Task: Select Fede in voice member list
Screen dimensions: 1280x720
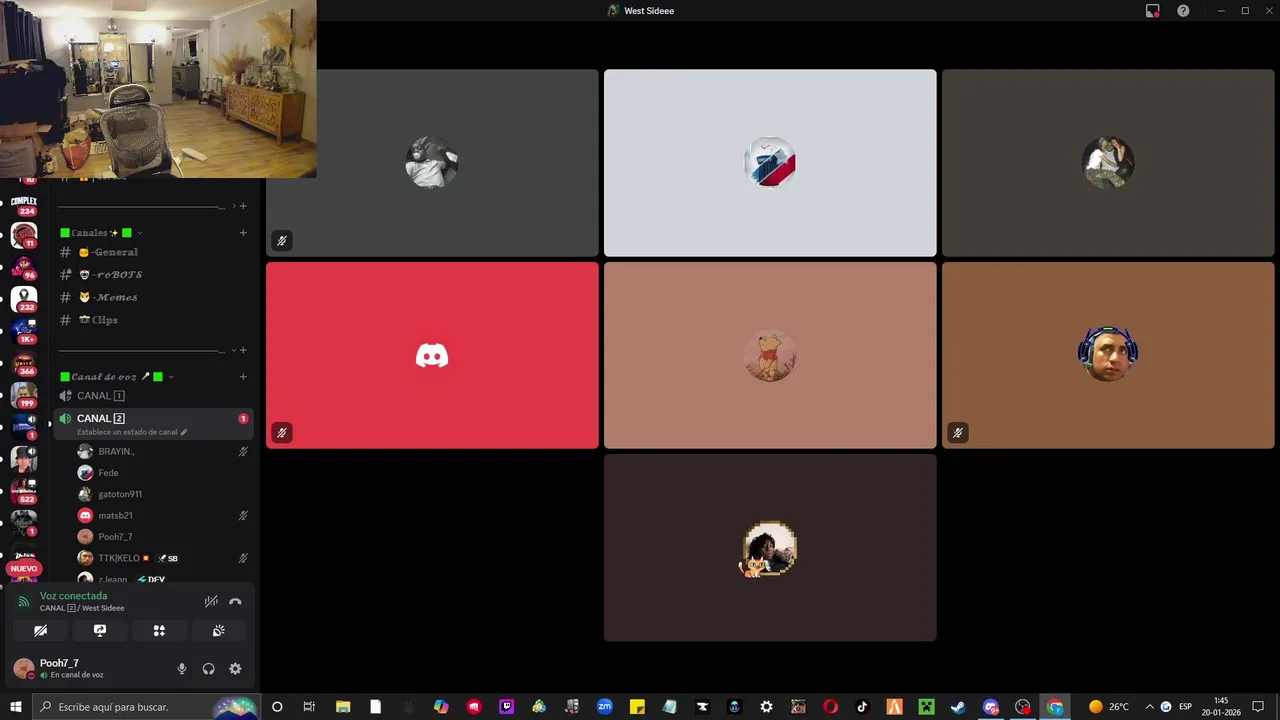Action: coord(163,473)
